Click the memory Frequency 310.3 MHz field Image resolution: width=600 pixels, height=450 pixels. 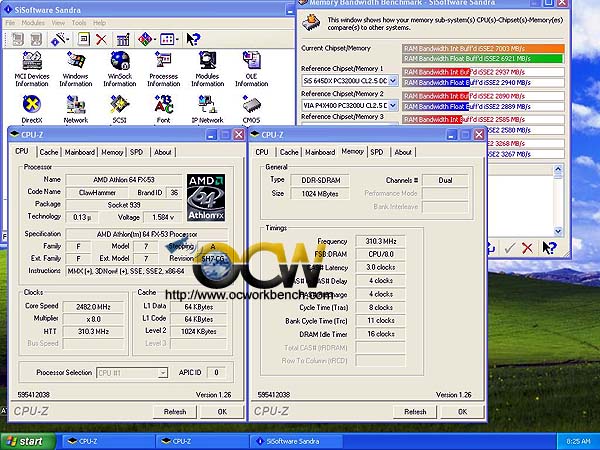(x=380, y=241)
